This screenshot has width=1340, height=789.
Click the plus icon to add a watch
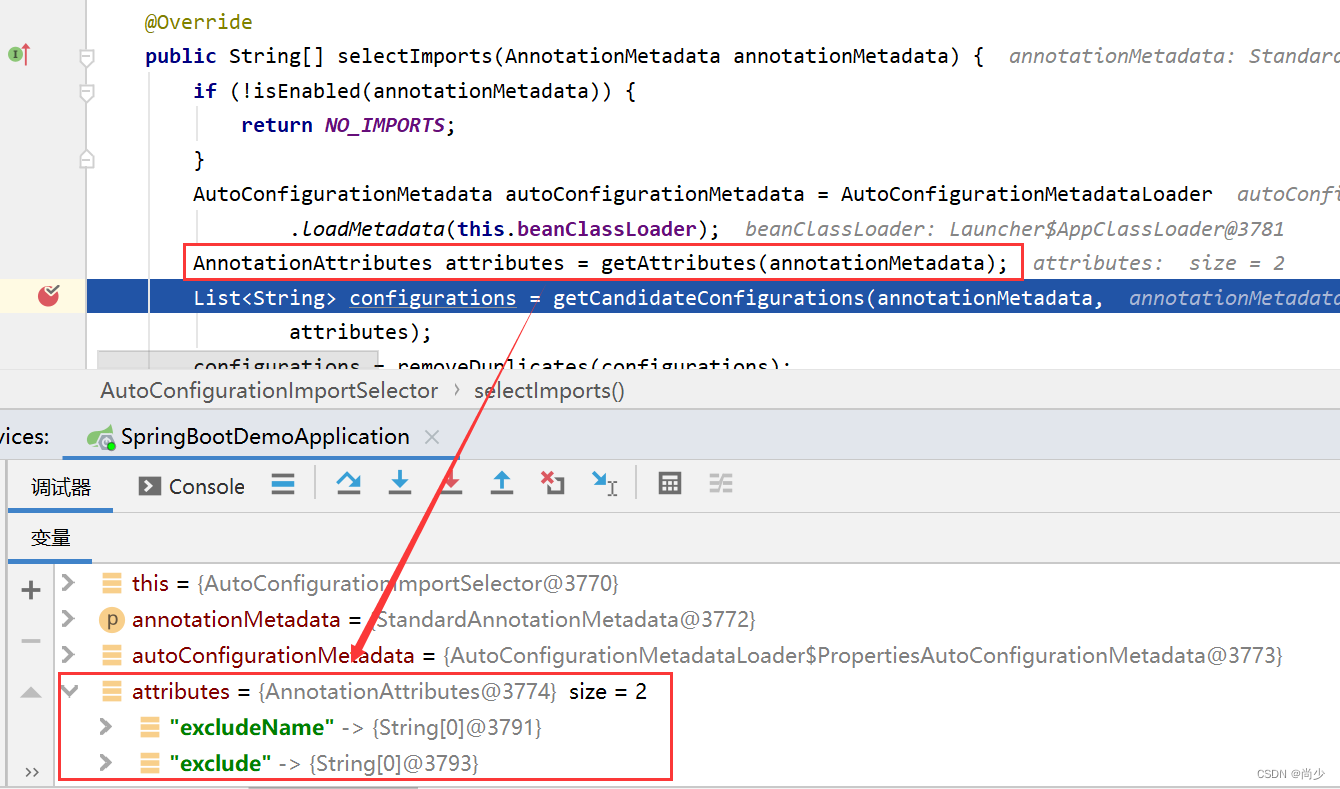pos(31,591)
